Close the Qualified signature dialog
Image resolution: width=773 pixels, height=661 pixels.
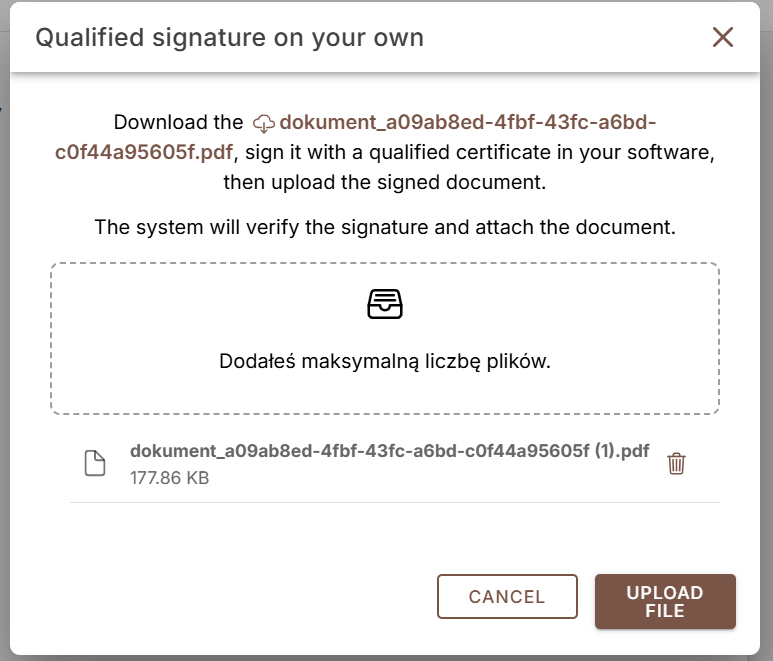(x=723, y=37)
